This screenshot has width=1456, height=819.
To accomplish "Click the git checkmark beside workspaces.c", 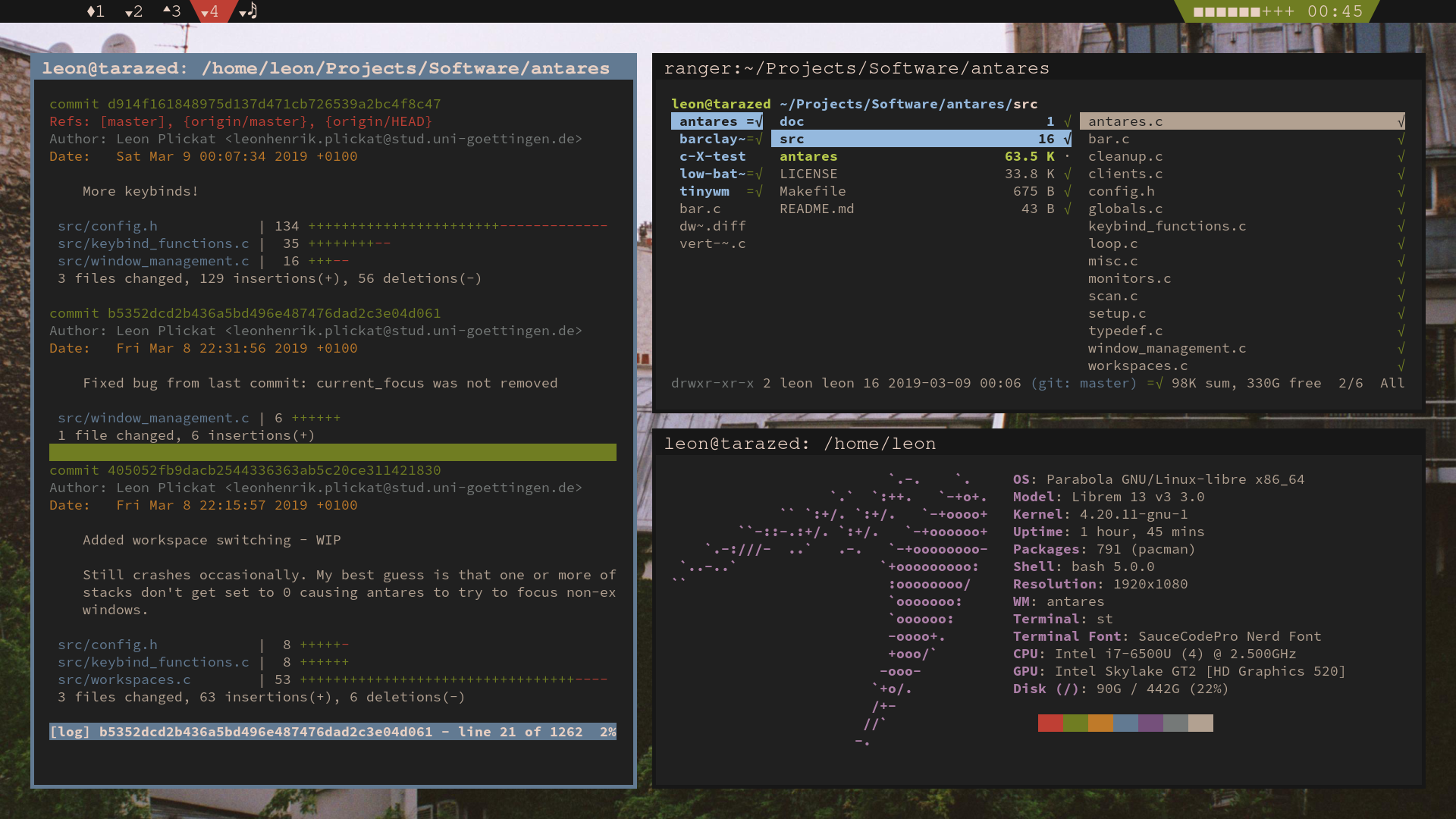I will [x=1401, y=366].
